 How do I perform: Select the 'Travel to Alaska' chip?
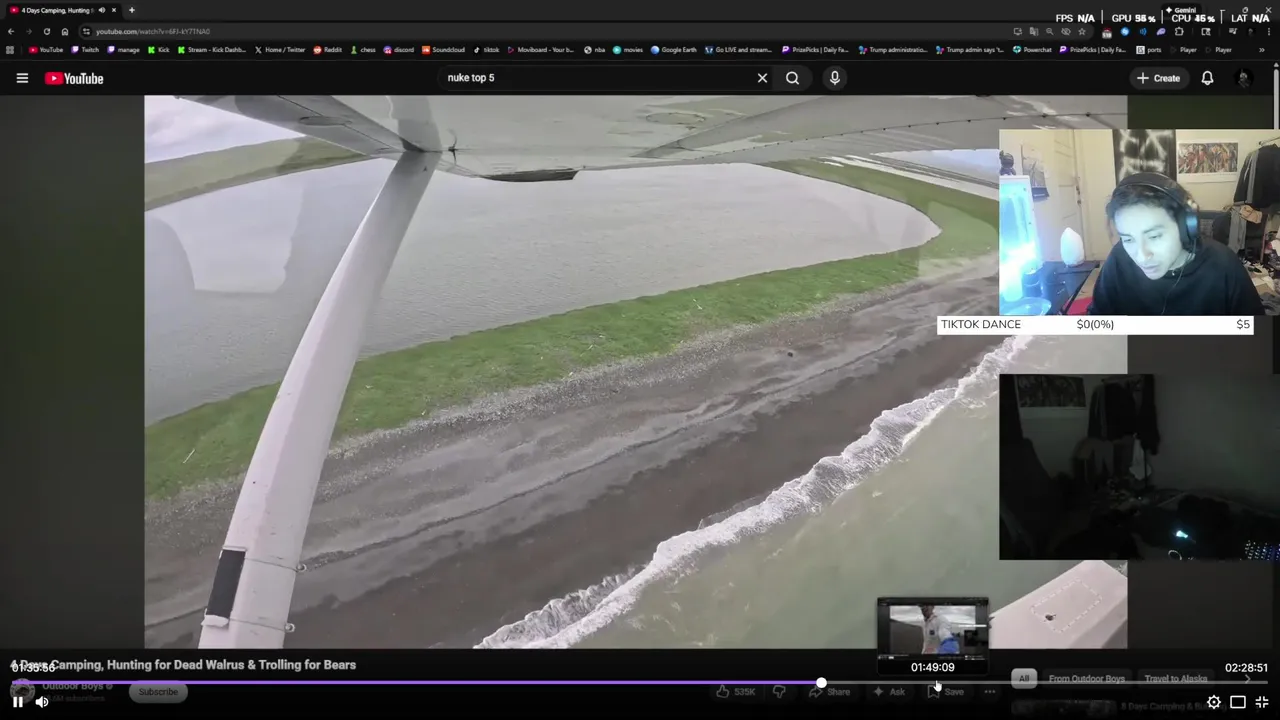[1176, 679]
